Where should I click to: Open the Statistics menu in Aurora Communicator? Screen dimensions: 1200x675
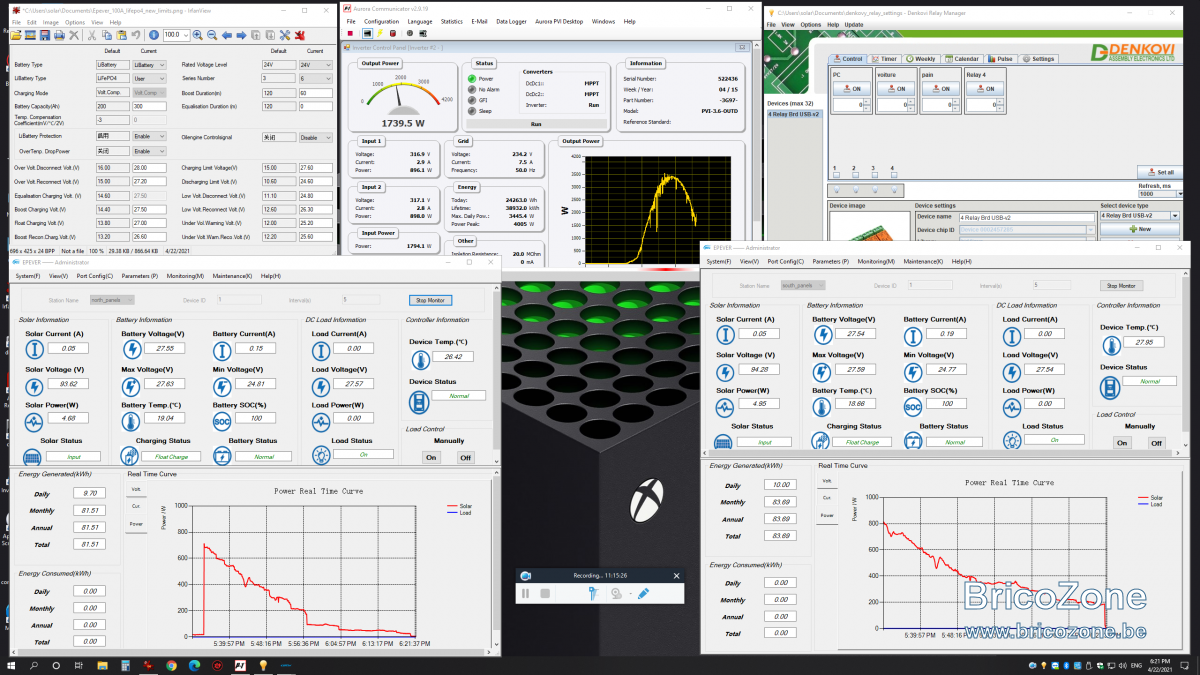[x=451, y=21]
